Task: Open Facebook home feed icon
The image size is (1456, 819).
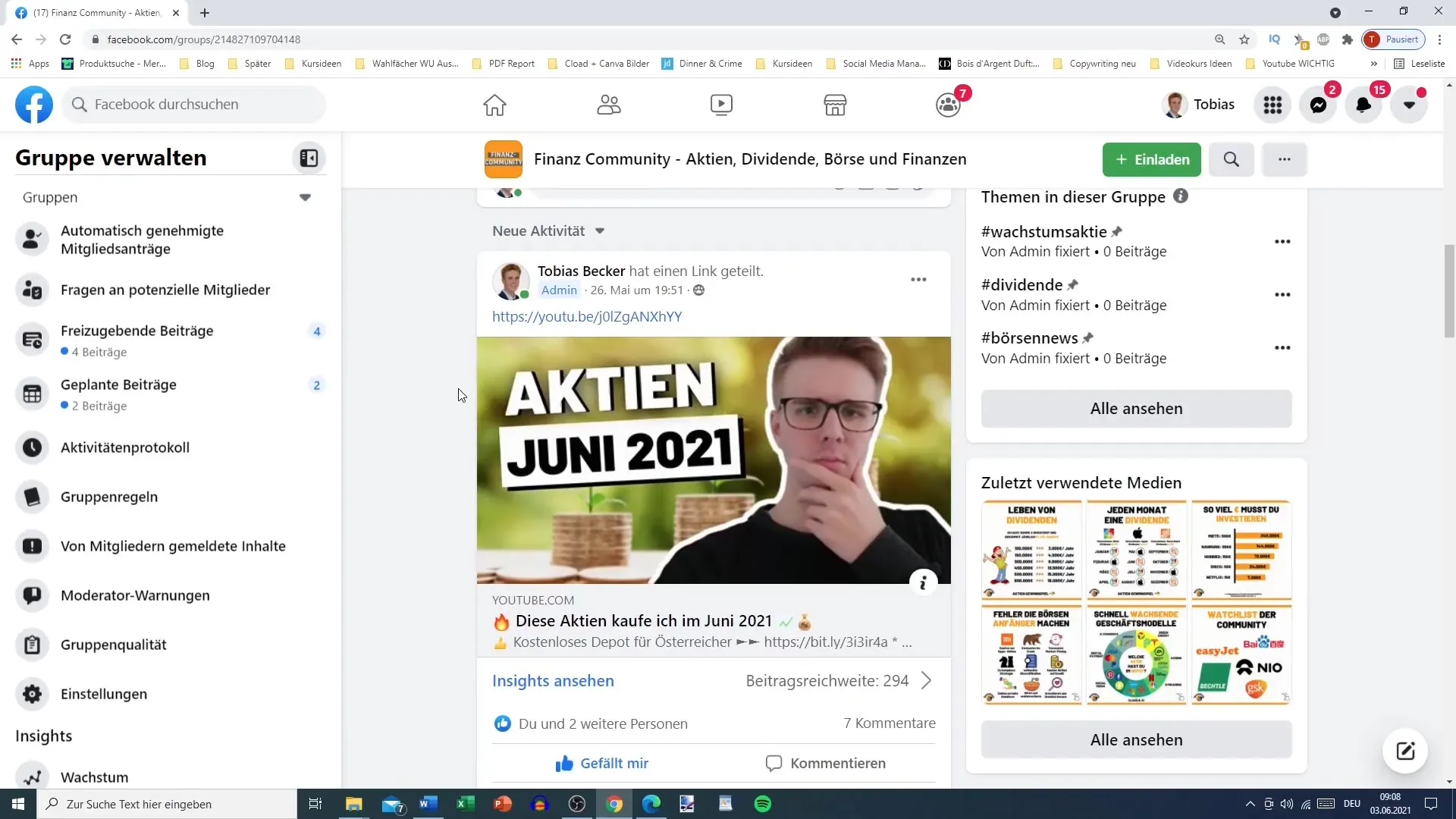Action: click(x=494, y=105)
